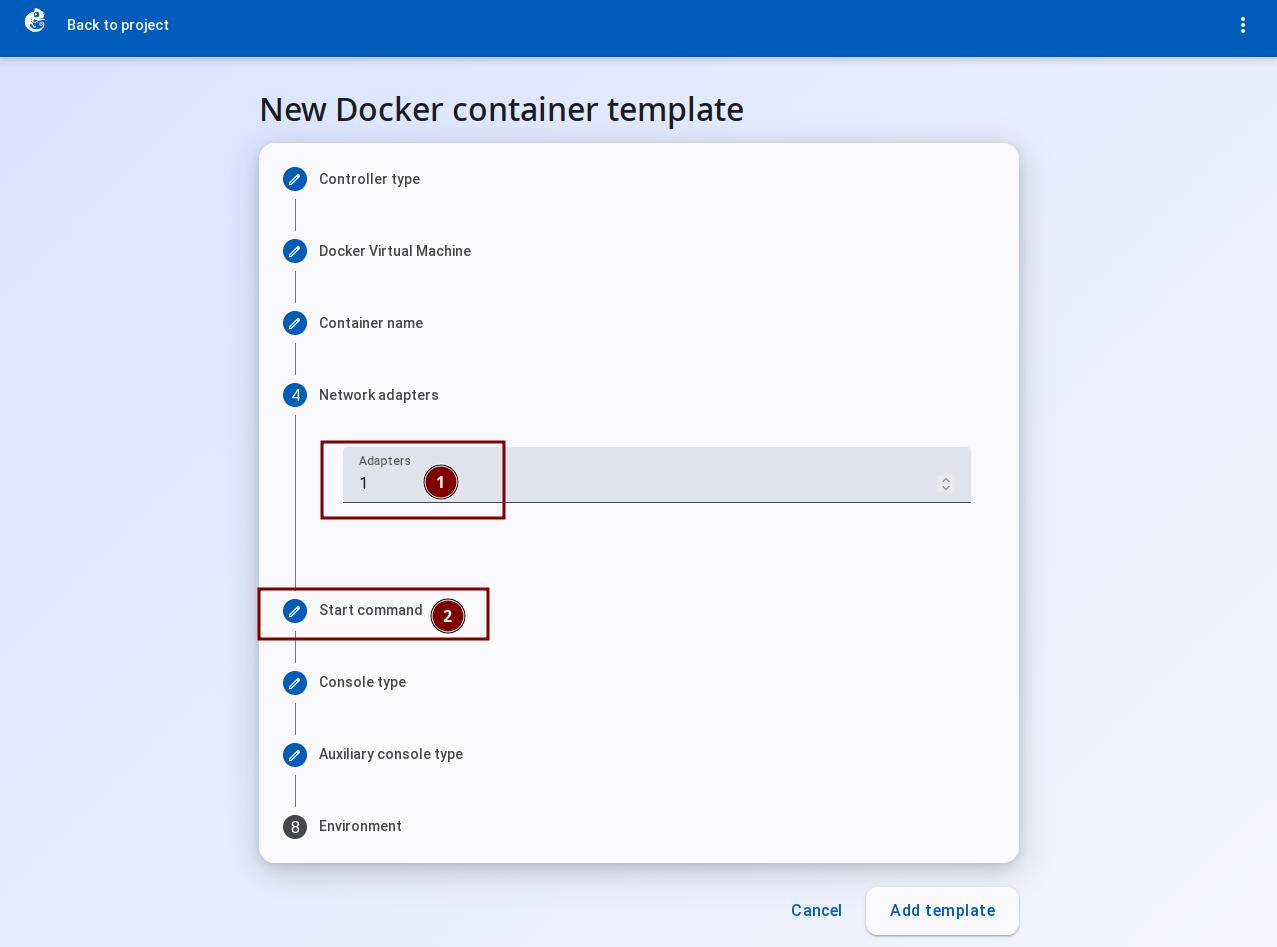Open the Container name step
Image resolution: width=1277 pixels, height=947 pixels.
pyautogui.click(x=371, y=323)
